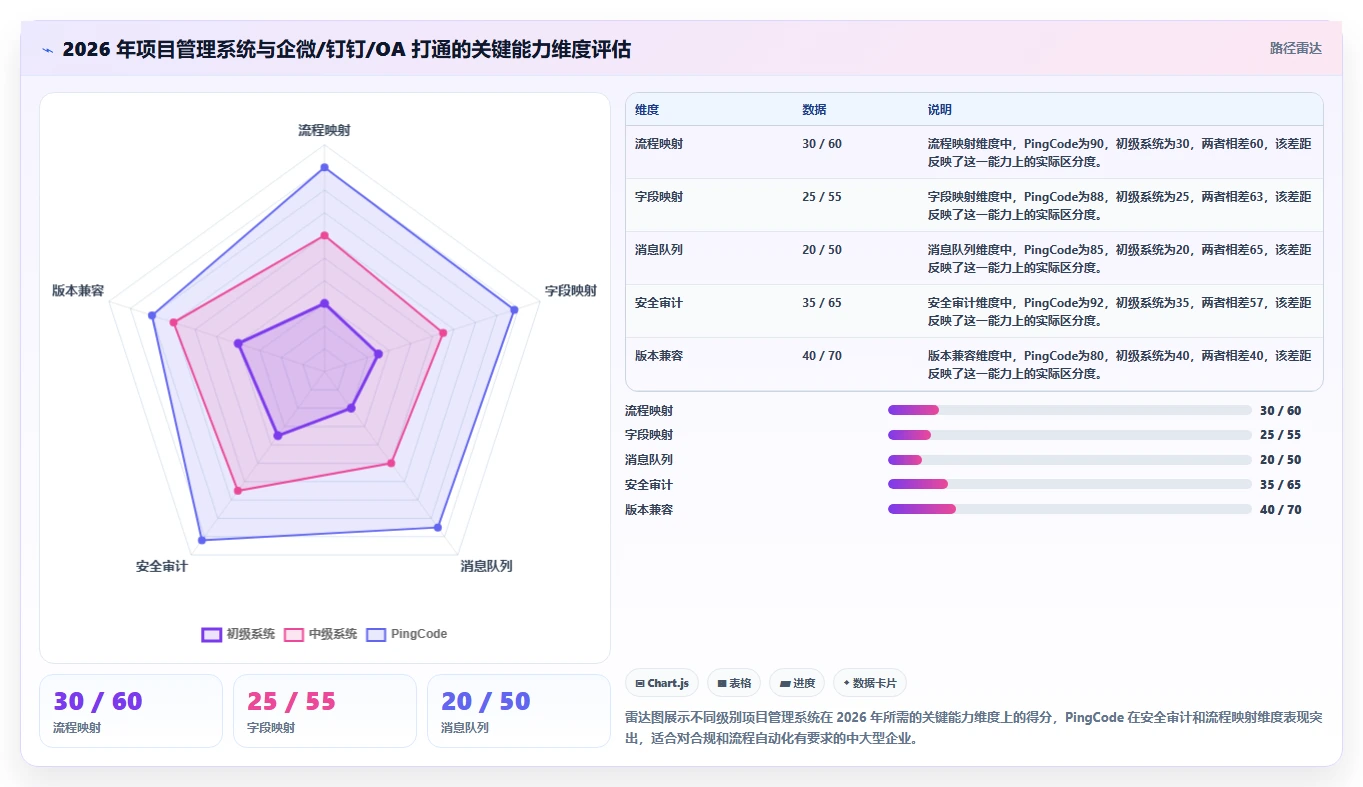1363x787 pixels.
Task: Click the 40 / 70 value in the table
Action: (822, 356)
